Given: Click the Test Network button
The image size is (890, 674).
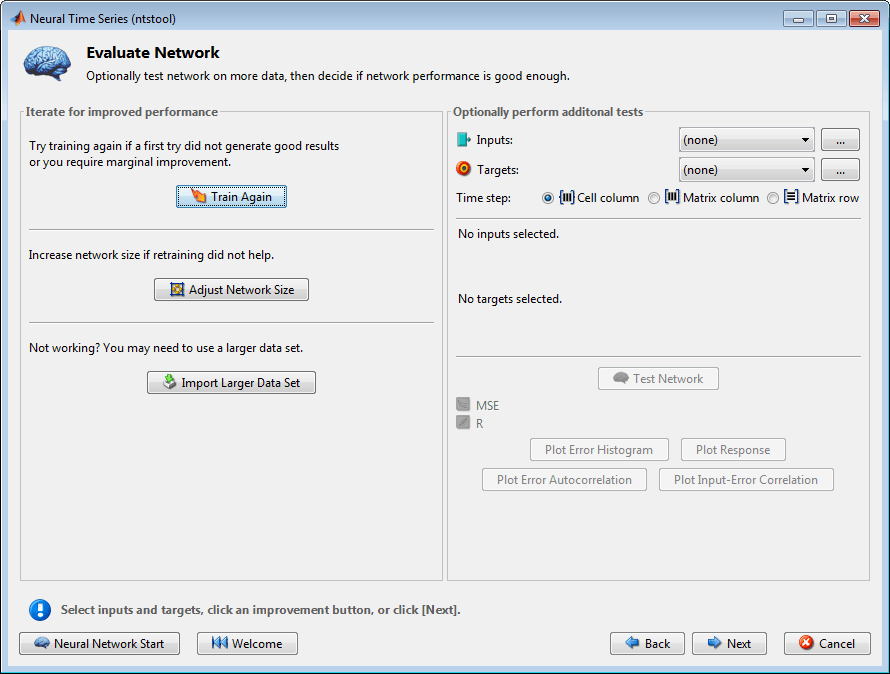Looking at the screenshot, I should (658, 379).
